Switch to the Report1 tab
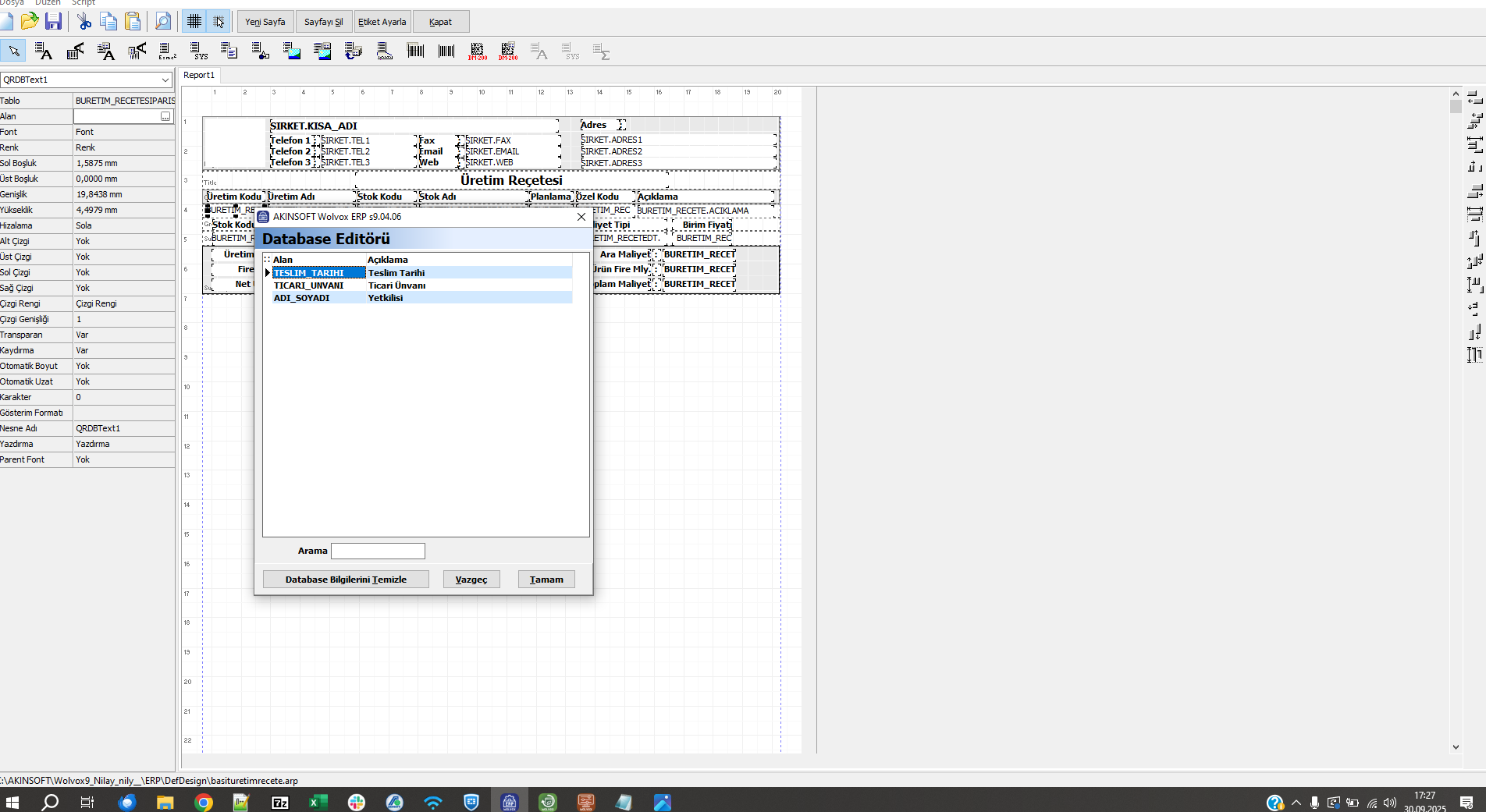 (x=199, y=75)
